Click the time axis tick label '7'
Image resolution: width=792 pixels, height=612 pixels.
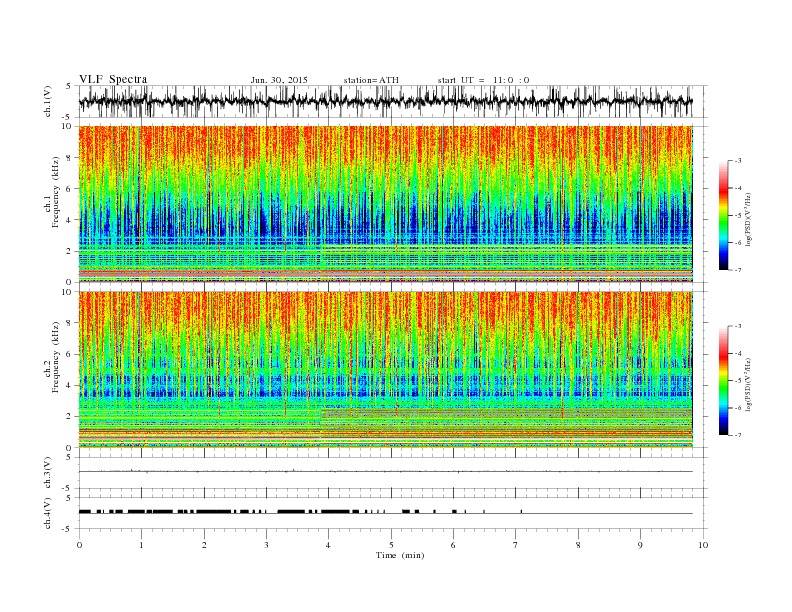pyautogui.click(x=516, y=545)
